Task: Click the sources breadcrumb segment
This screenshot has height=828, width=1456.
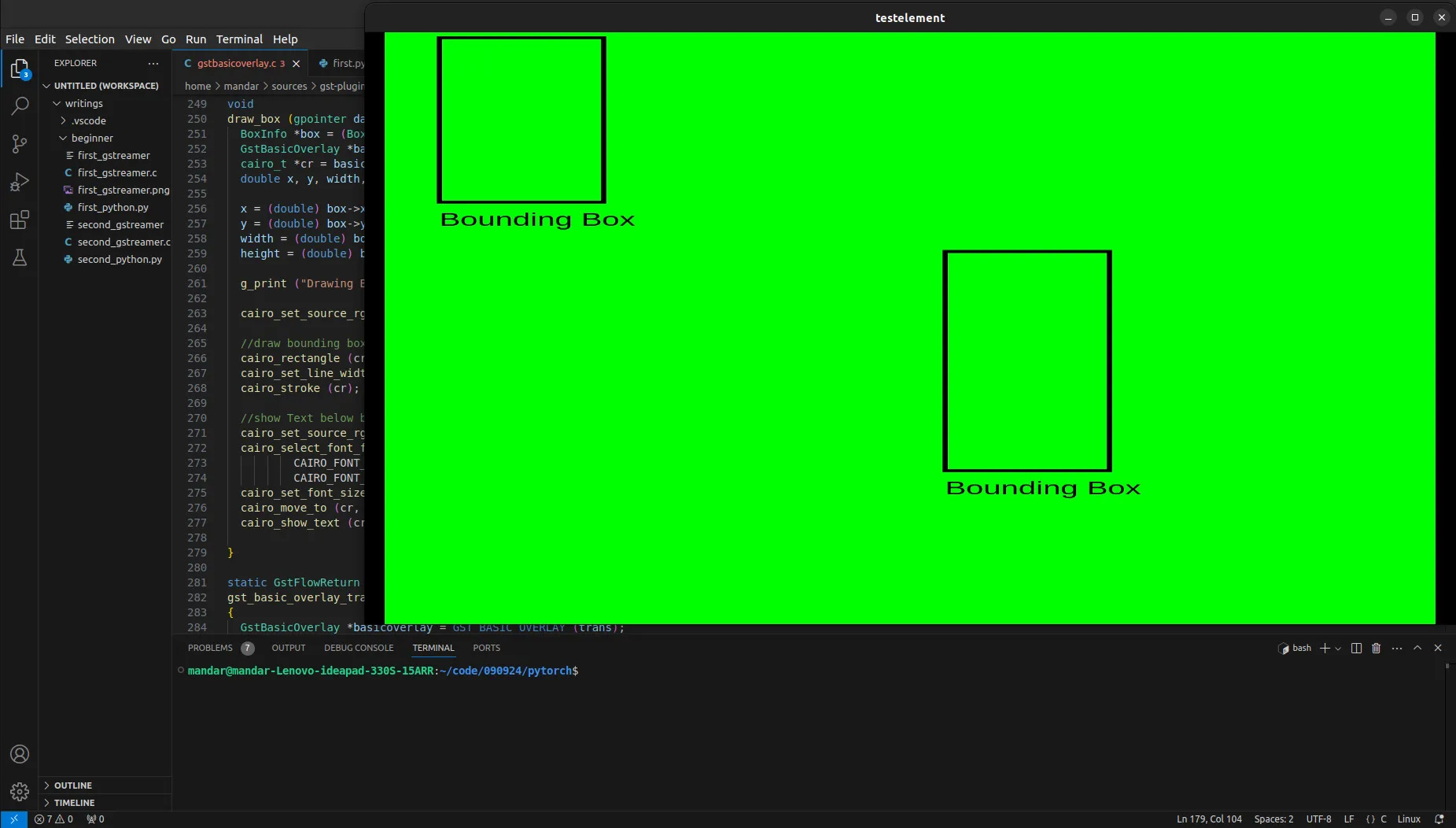Action: [289, 86]
